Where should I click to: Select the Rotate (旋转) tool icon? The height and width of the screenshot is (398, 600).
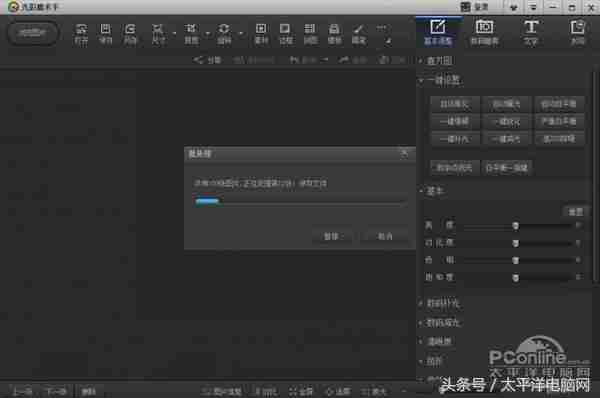[224, 34]
